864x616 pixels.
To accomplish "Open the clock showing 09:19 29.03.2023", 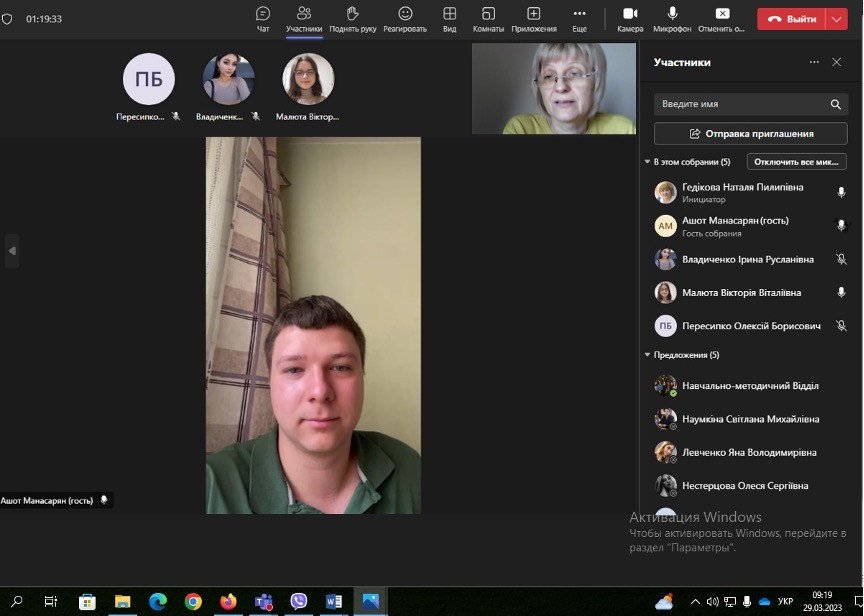I will click(x=822, y=601).
